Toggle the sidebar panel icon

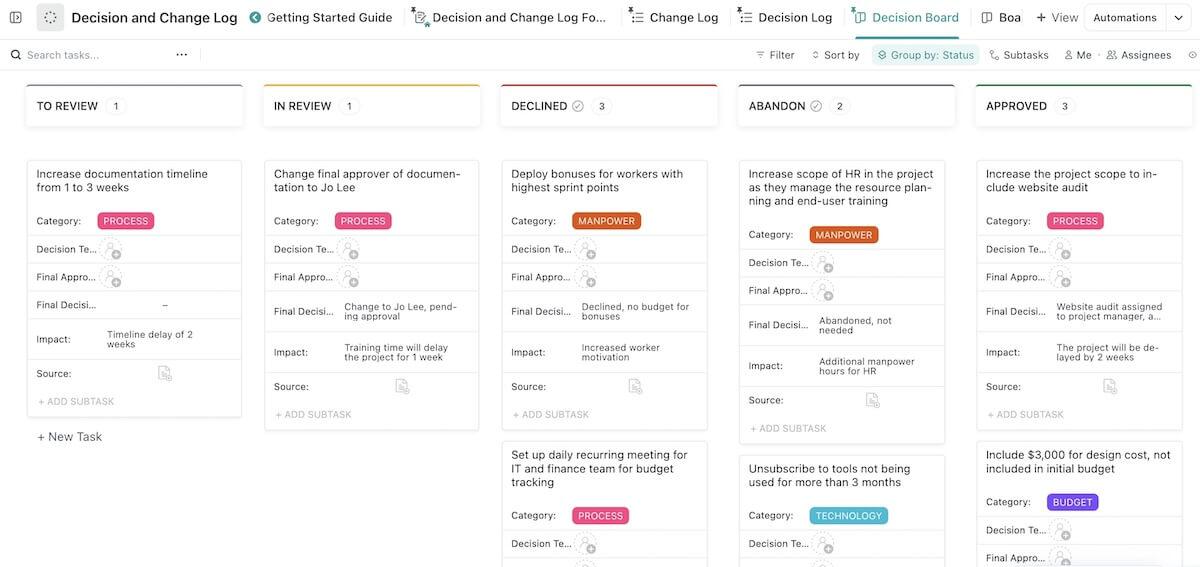15,17
